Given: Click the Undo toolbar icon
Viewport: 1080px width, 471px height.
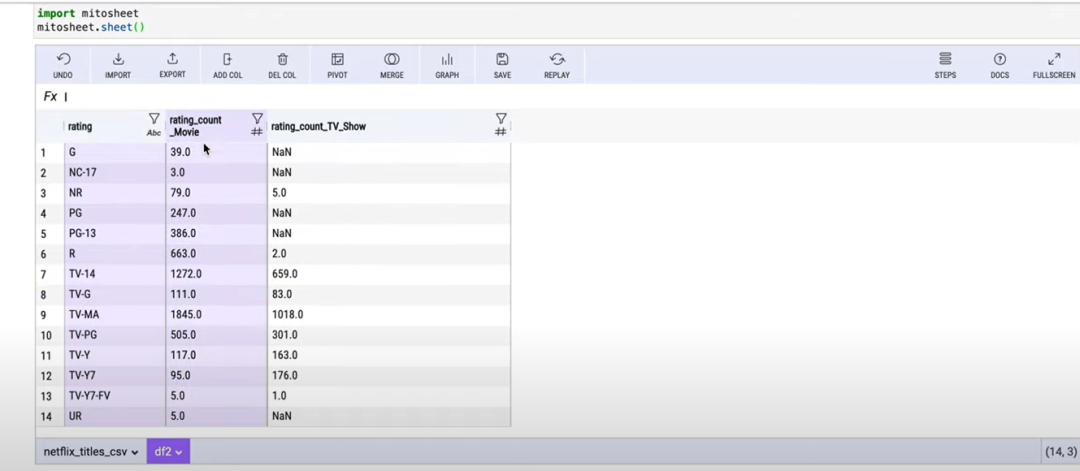Looking at the screenshot, I should pyautogui.click(x=63, y=59).
